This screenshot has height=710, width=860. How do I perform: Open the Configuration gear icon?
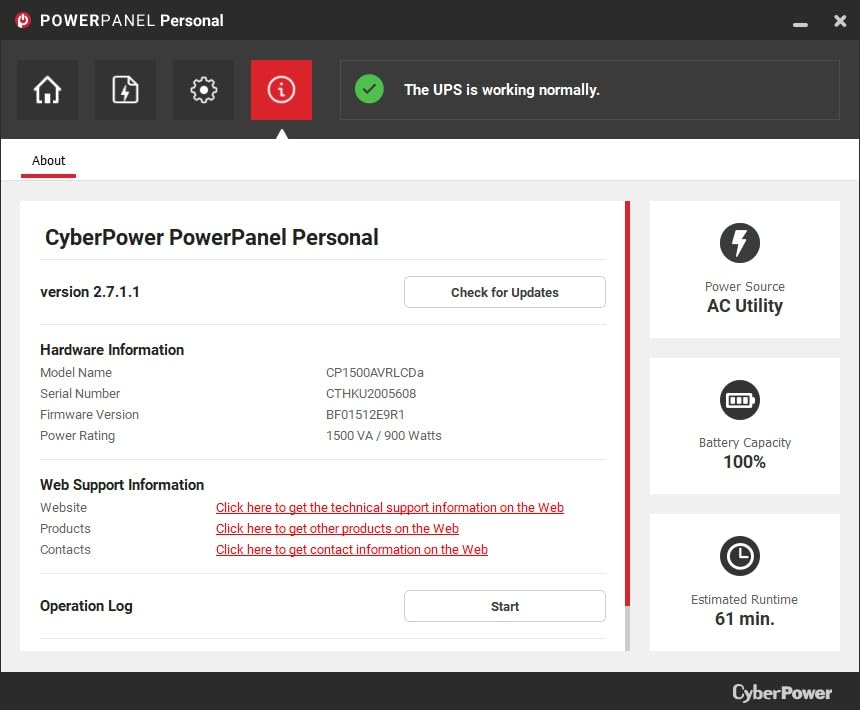[203, 90]
